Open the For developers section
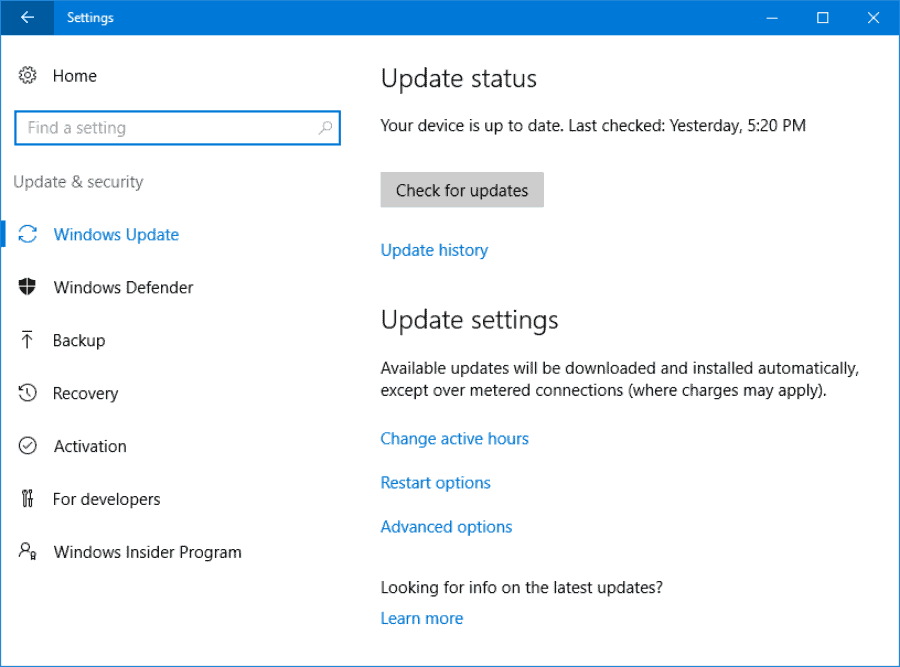The width and height of the screenshot is (900, 667). pyautogui.click(x=107, y=499)
